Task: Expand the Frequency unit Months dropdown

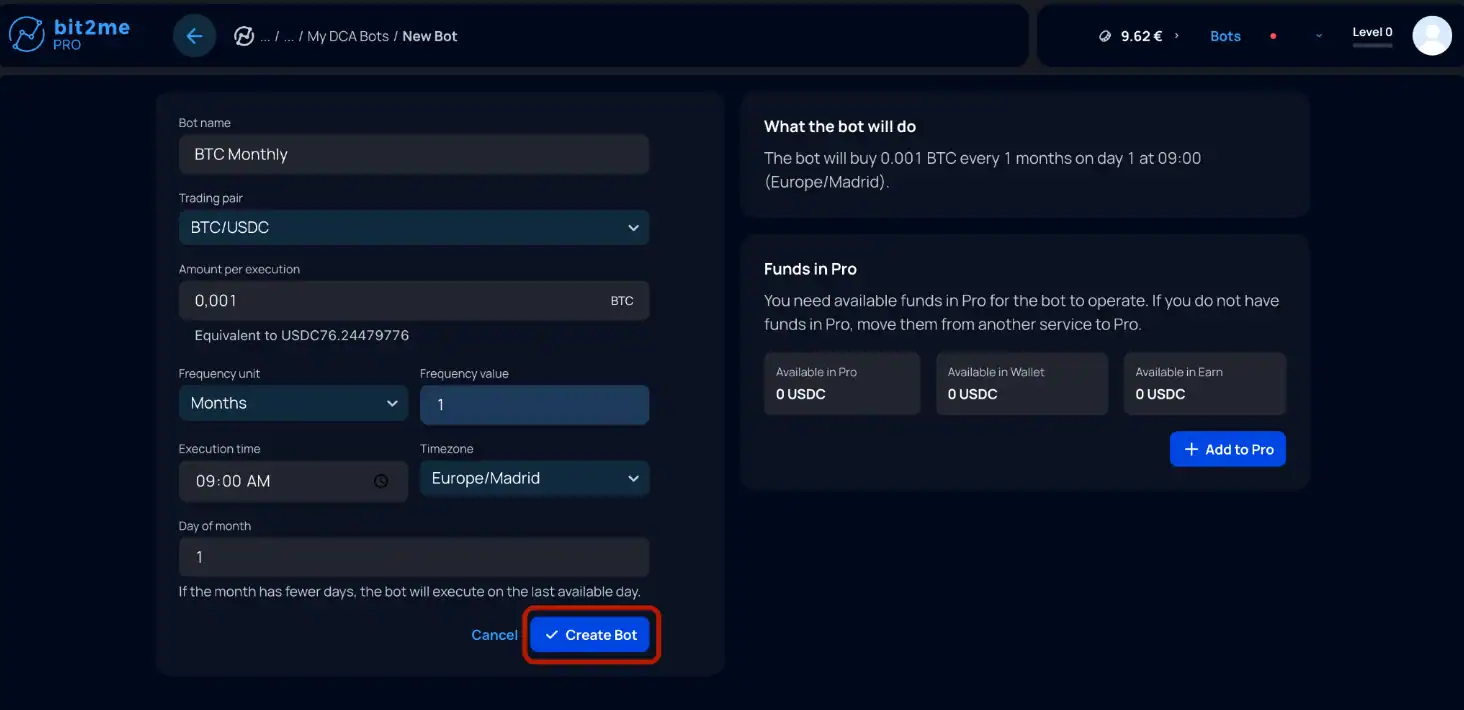Action: [x=293, y=403]
